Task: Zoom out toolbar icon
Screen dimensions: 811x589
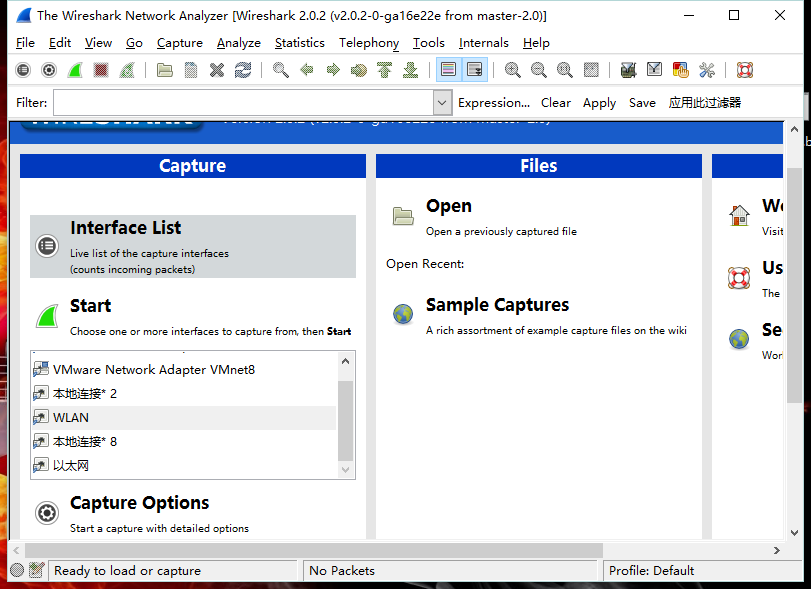Action: (x=538, y=70)
